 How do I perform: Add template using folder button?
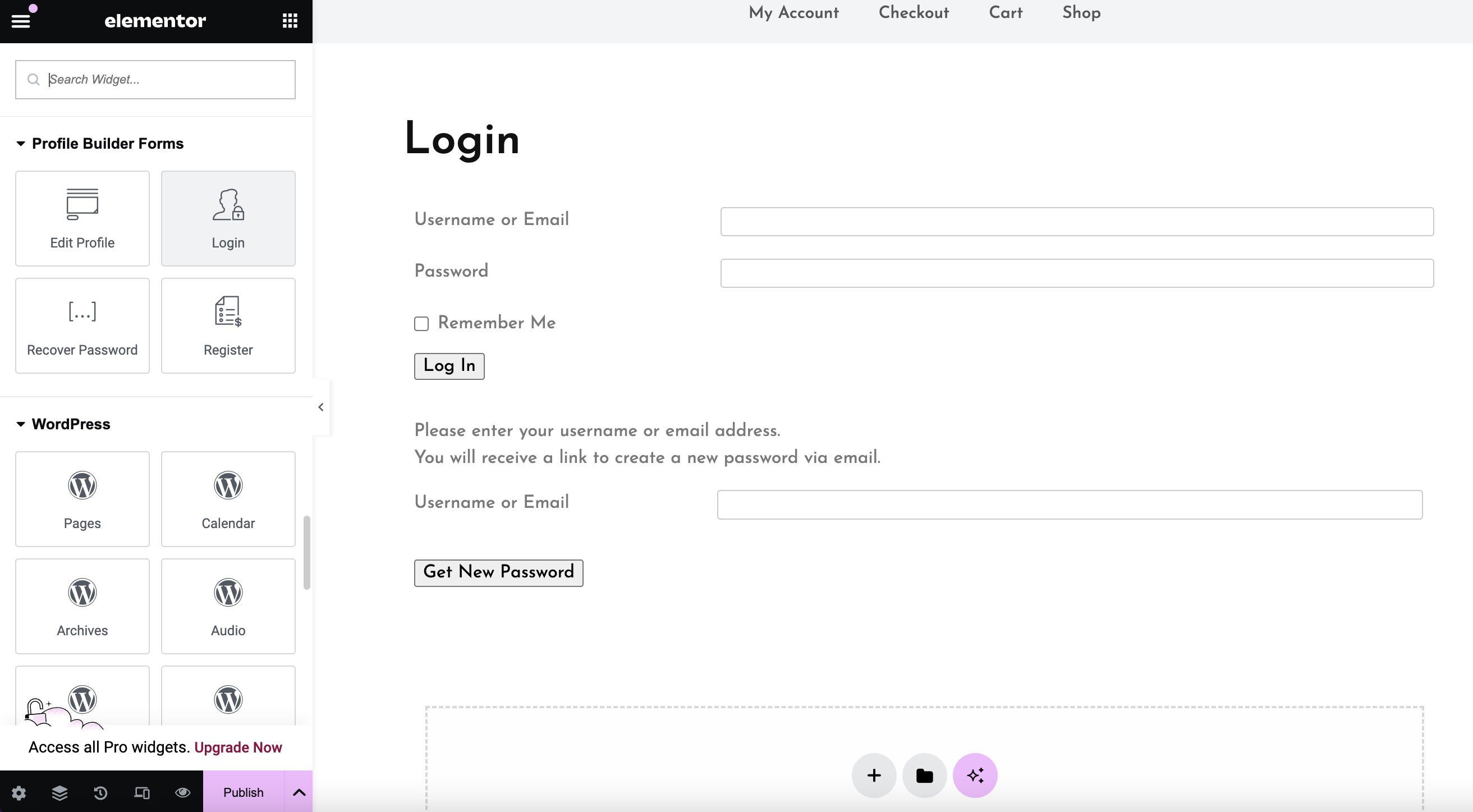pyautogui.click(x=925, y=776)
